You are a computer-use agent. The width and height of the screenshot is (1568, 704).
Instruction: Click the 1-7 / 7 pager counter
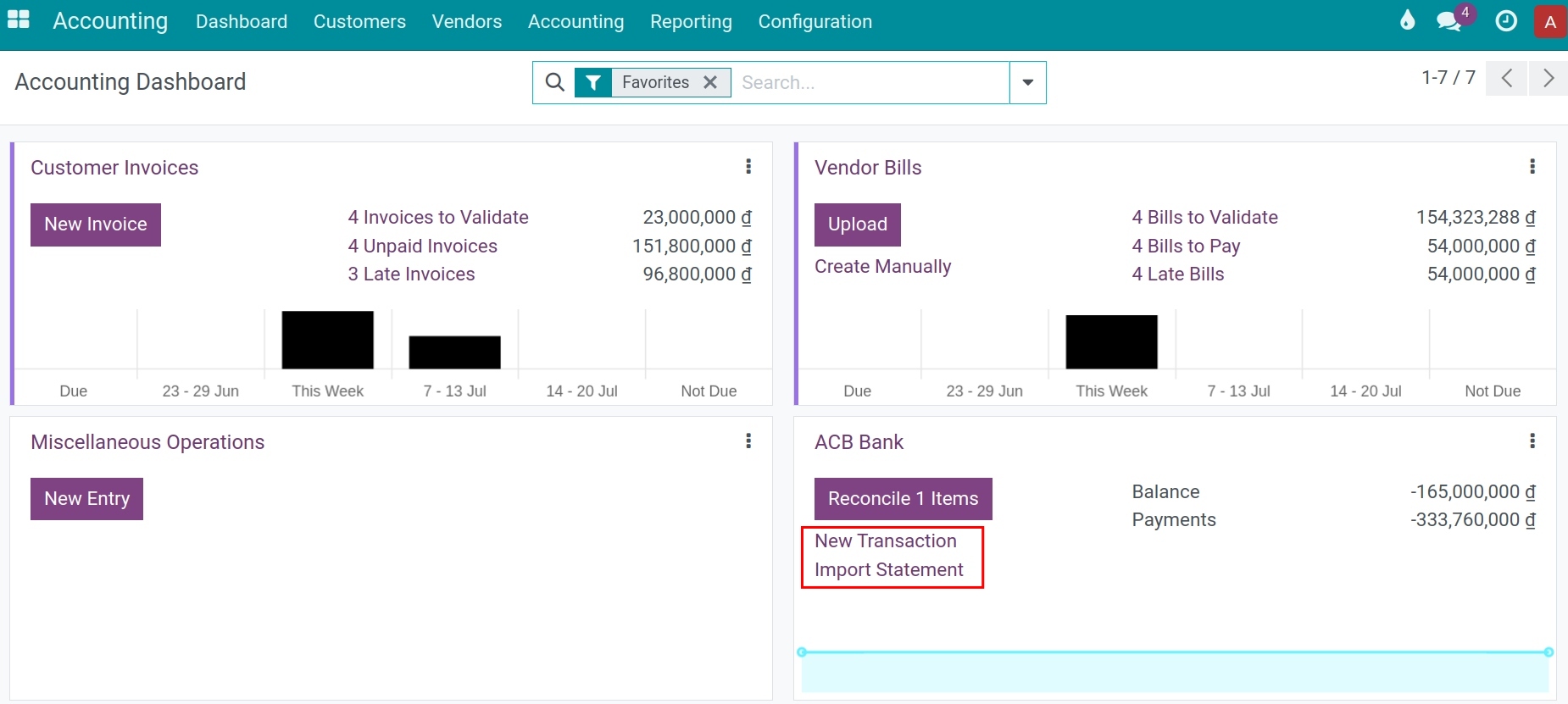[x=1448, y=78]
